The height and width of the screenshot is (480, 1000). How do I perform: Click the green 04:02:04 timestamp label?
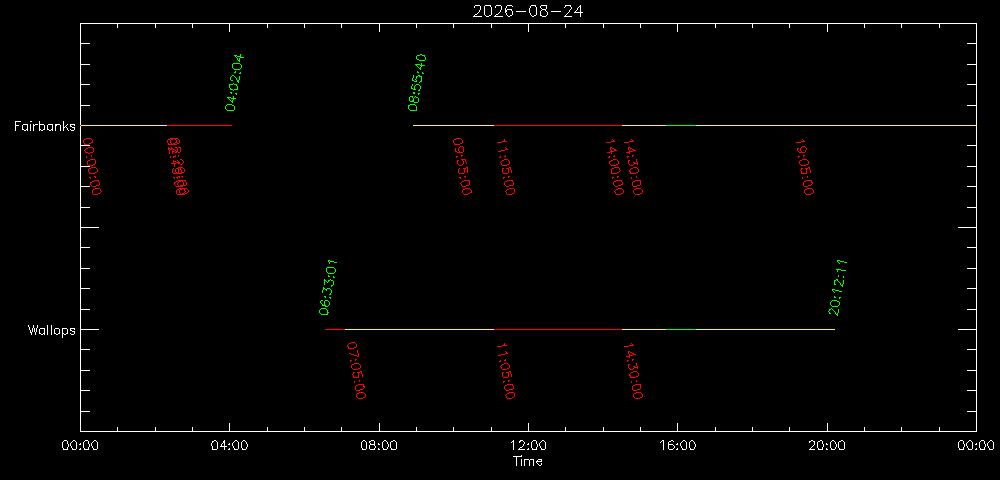(x=235, y=83)
